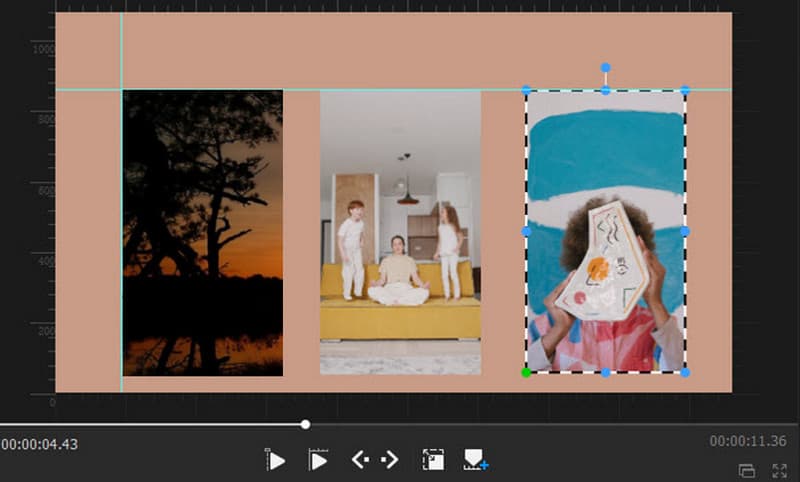800x482 pixels.
Task: Click the 0 origin label on the ruler
Action: point(52,403)
